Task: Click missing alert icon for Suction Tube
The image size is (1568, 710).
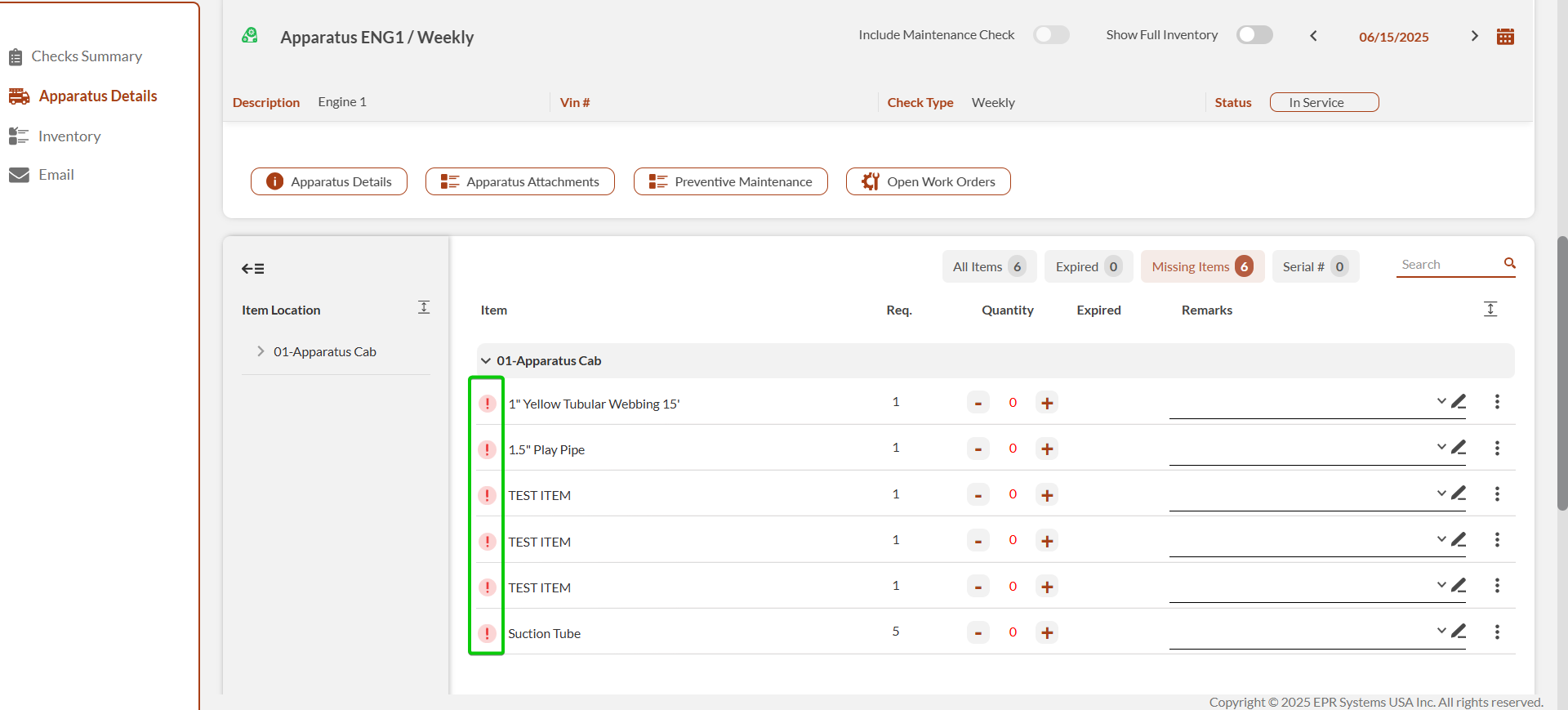Action: pyautogui.click(x=487, y=633)
